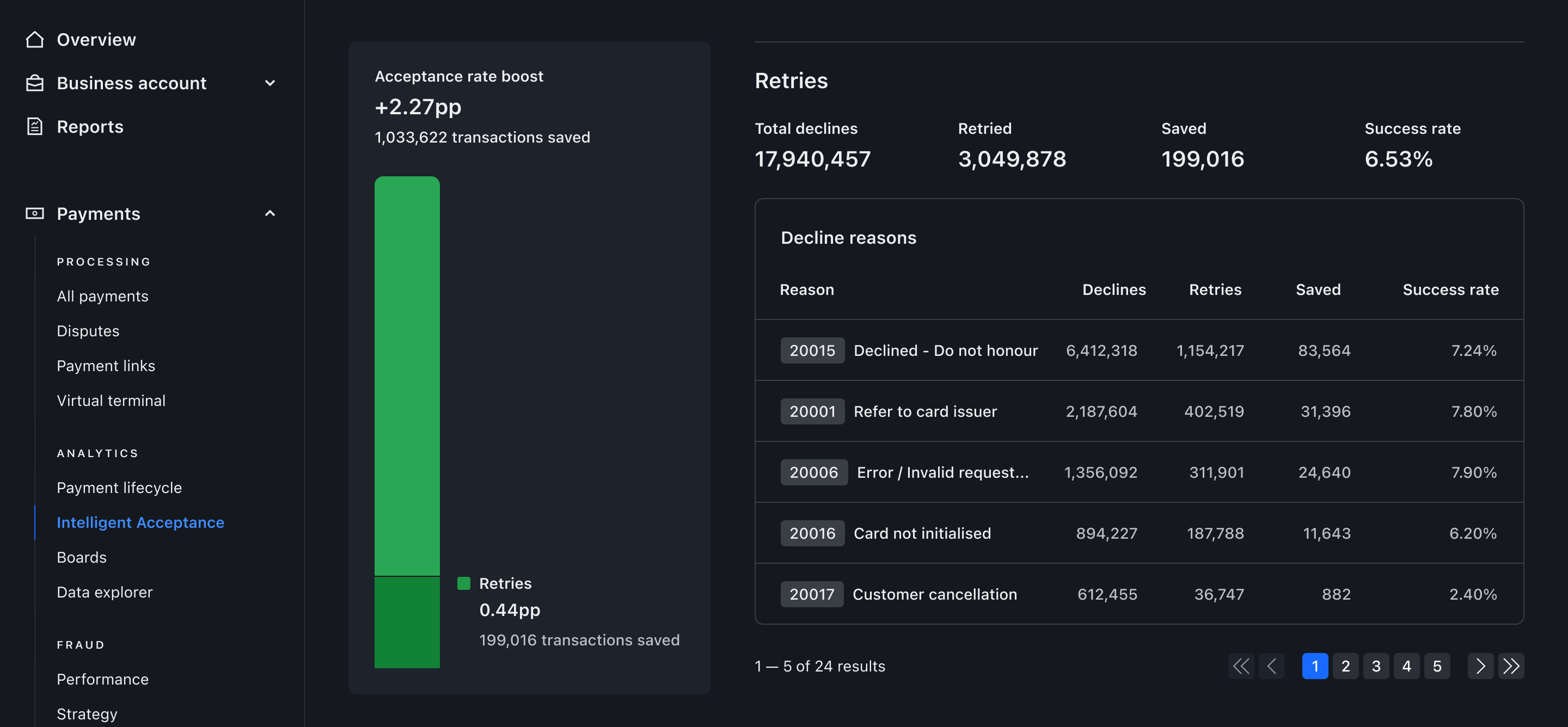The height and width of the screenshot is (727, 1568).
Task: Open fraud Performance page
Action: [x=103, y=679]
